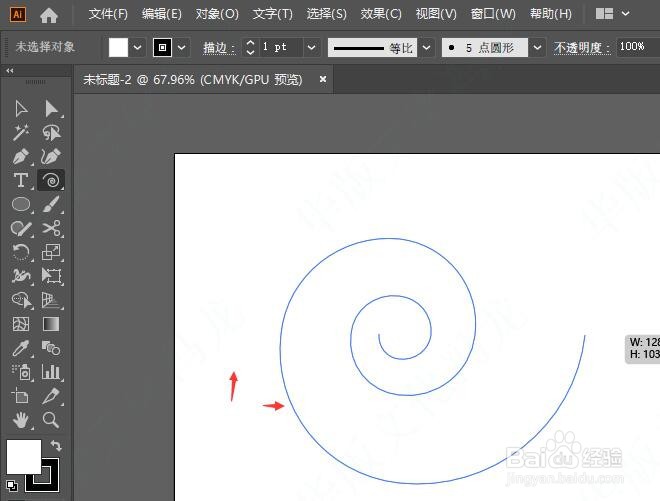Adjust stroke weight stepper arrows
Image resolution: width=660 pixels, height=501 pixels.
[x=250, y=48]
